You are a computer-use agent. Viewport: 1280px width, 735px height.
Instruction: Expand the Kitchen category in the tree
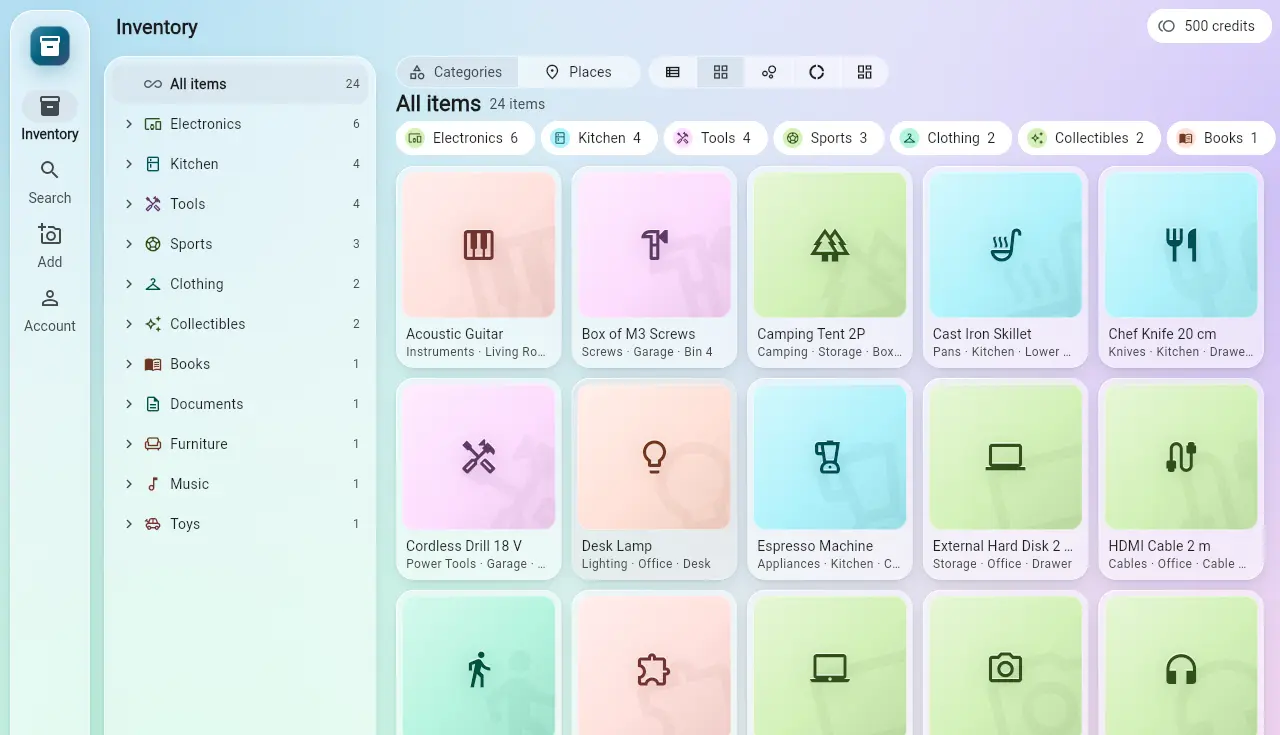coord(129,164)
